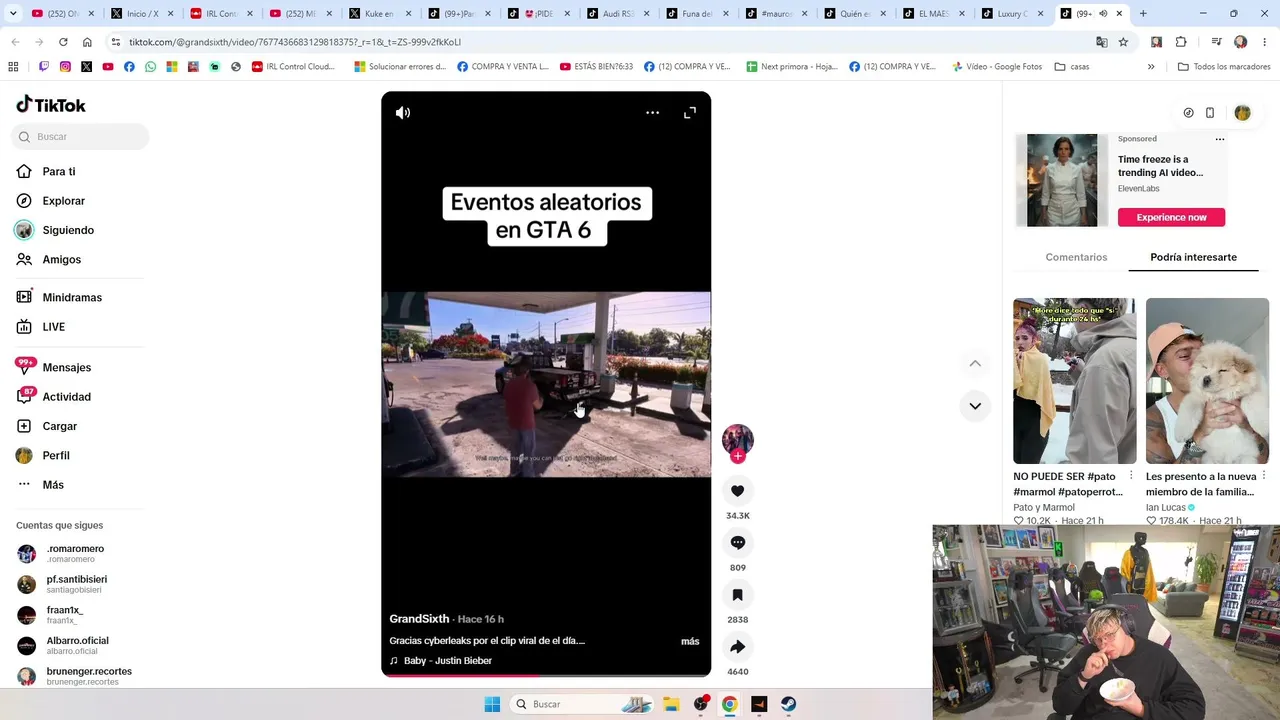
Task: Reload the page in Chrome
Action: pyautogui.click(x=63, y=42)
